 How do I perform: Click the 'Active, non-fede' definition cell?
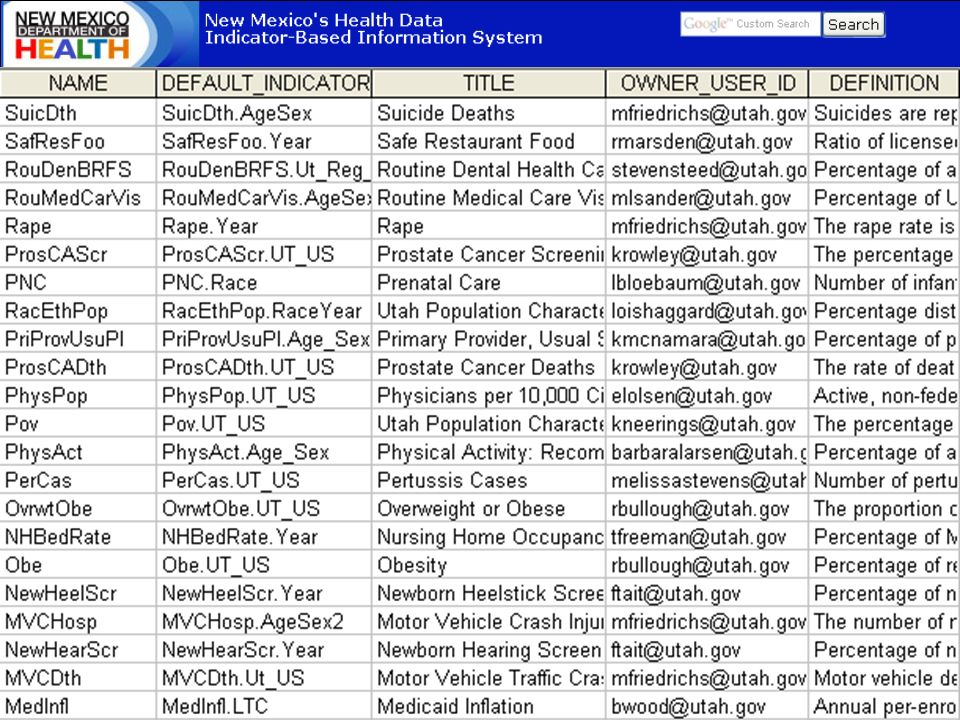884,396
